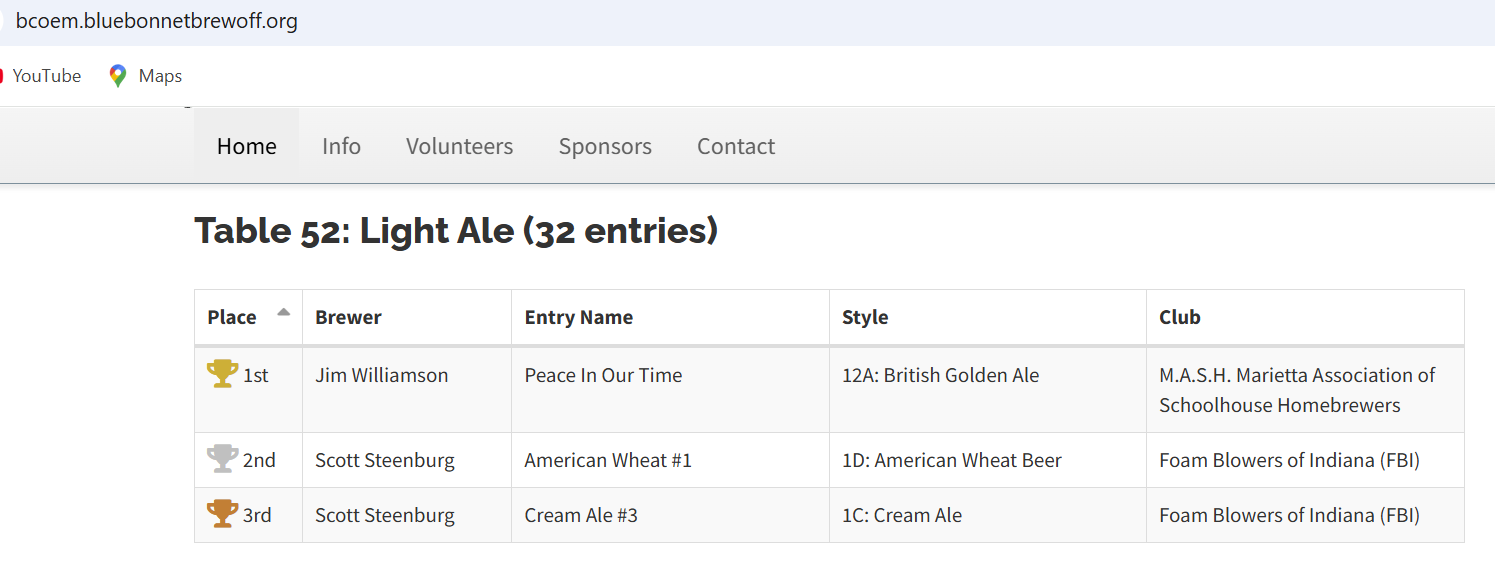Go to the Volunteers menu item
This screenshot has width=1495, height=588.
(x=459, y=146)
